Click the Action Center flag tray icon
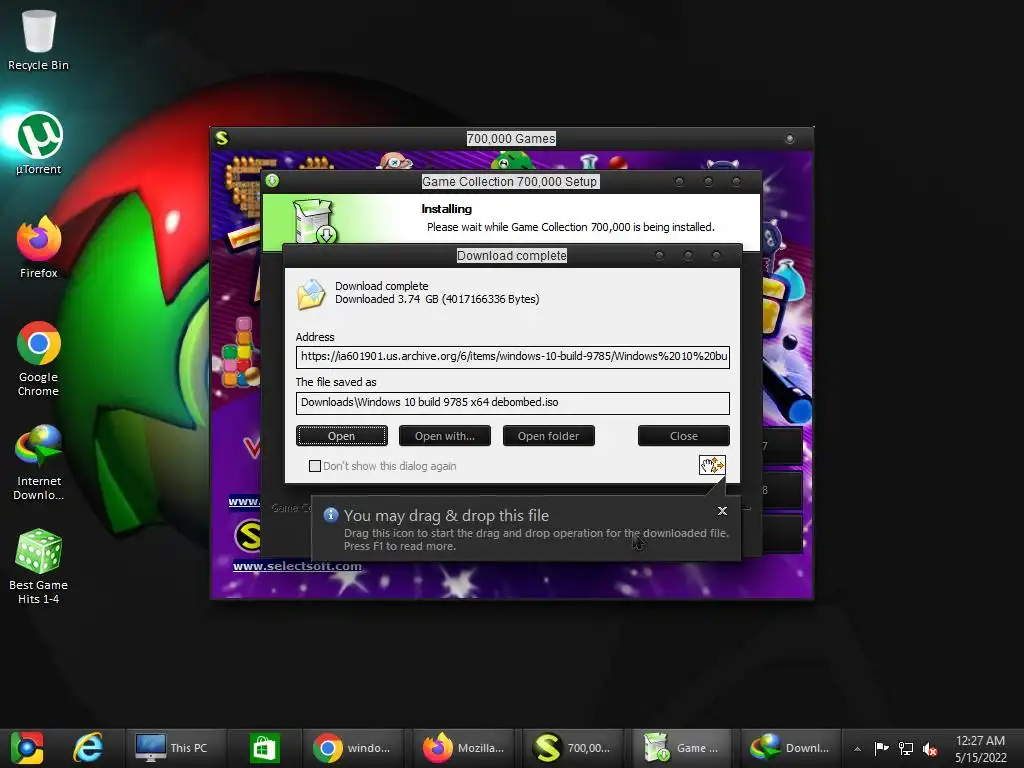Viewport: 1024px width, 768px height. click(882, 748)
